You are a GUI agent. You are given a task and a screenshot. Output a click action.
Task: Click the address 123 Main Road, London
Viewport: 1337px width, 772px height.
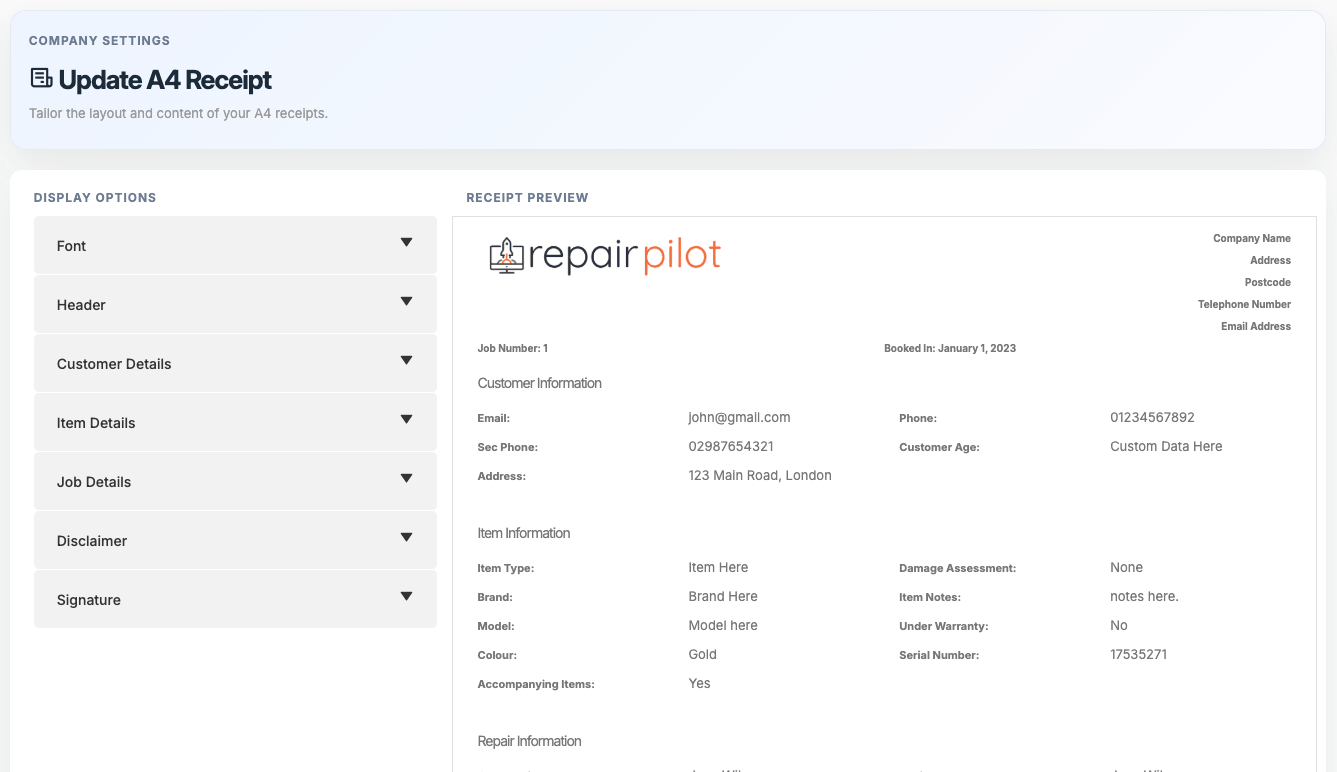click(759, 476)
